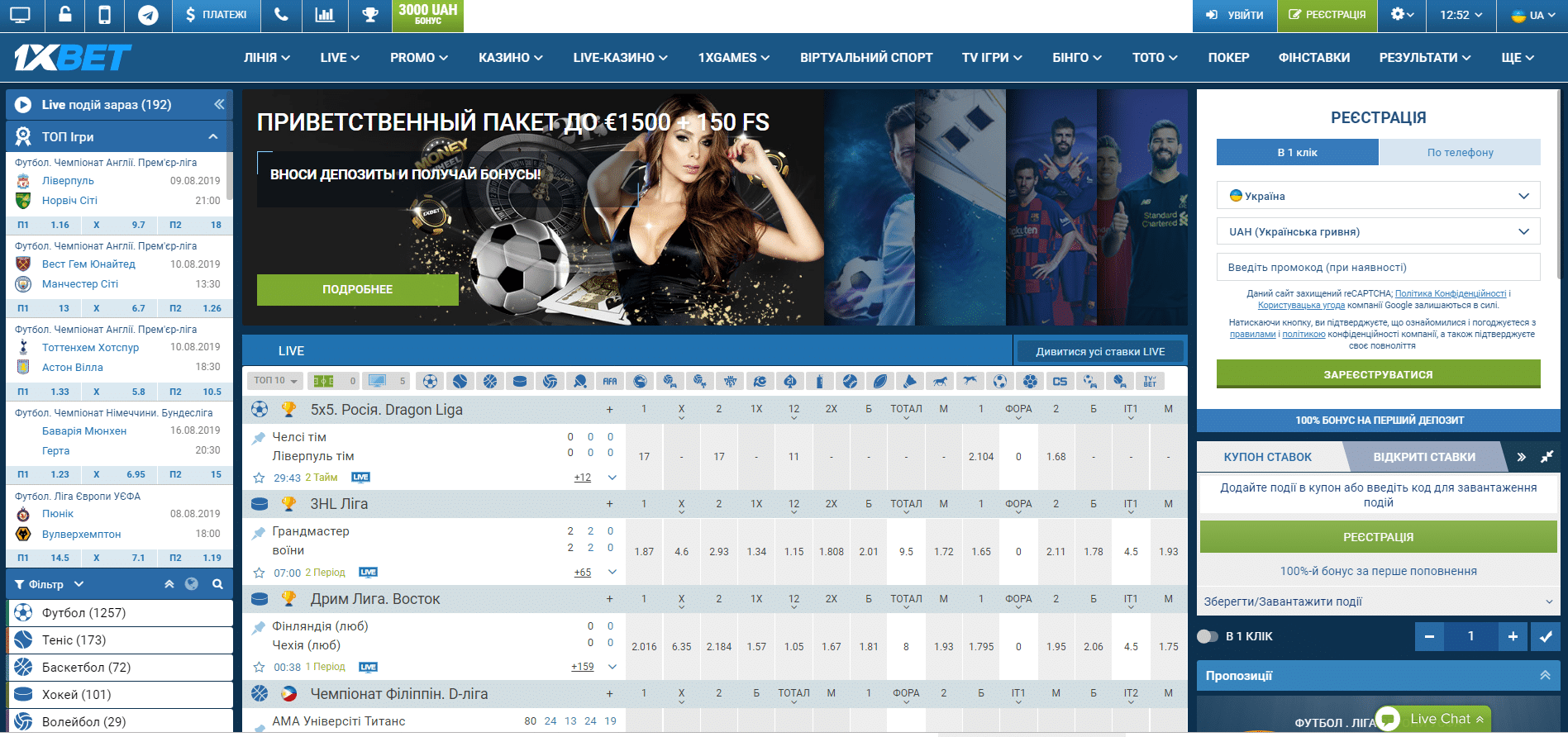Open the mobile phone app icon
Viewport: 1568px width, 737px height.
click(104, 15)
